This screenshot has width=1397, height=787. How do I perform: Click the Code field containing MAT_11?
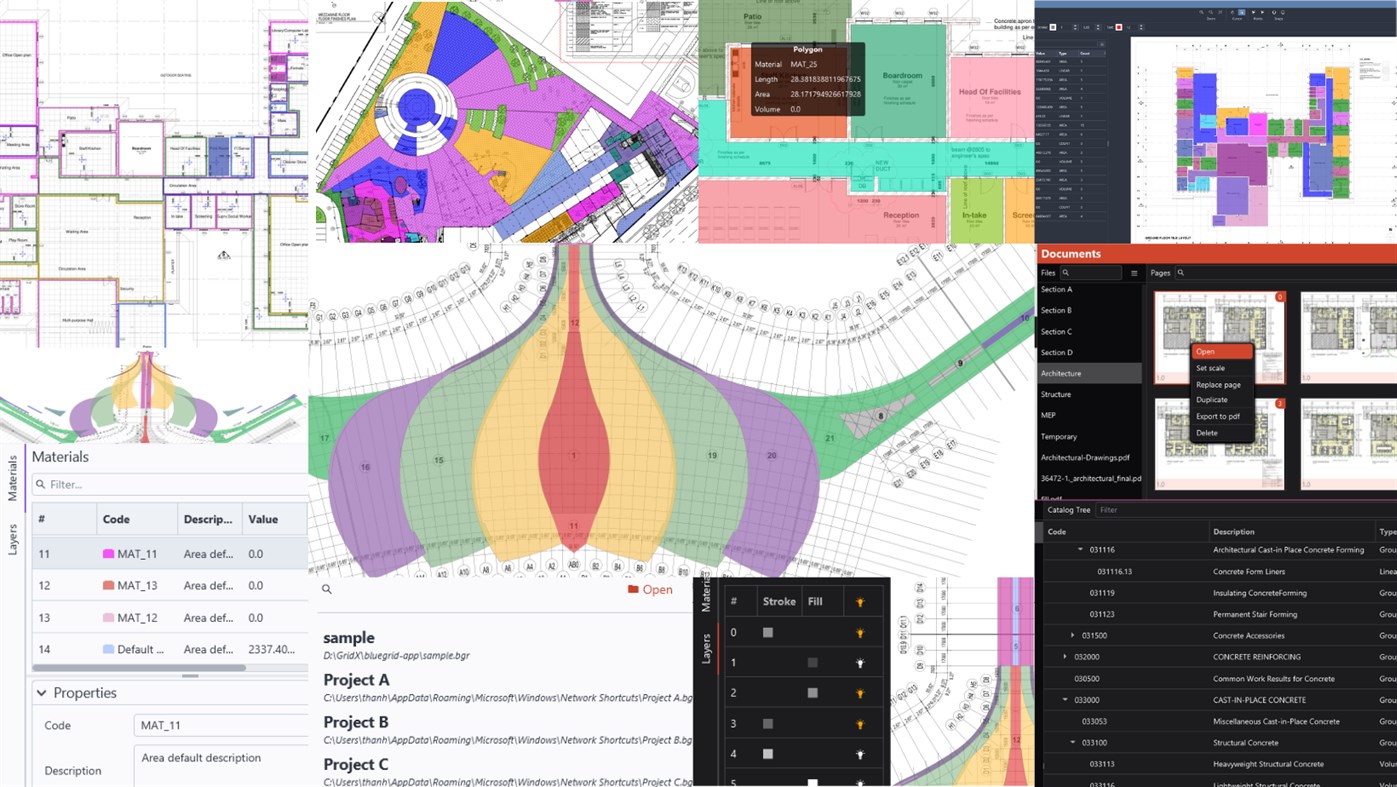coord(221,725)
